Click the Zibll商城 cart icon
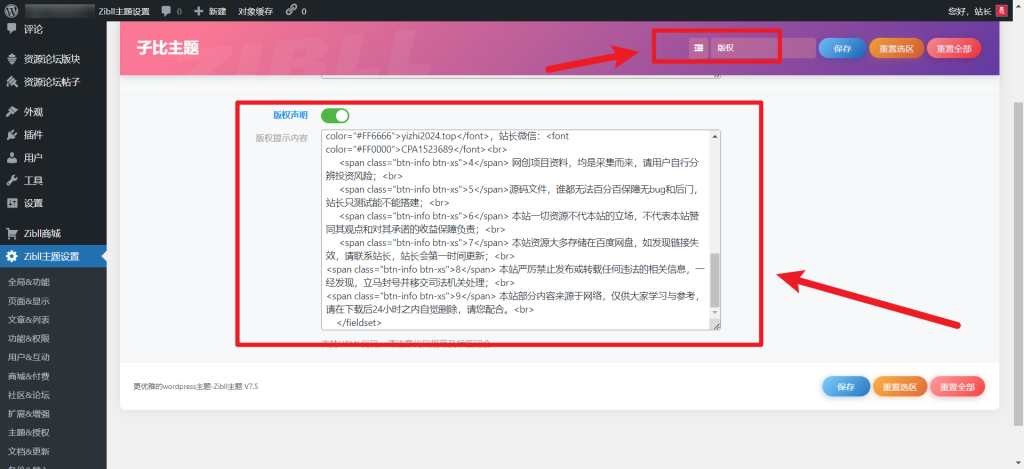Viewport: 1024px width, 469px height. coord(12,233)
